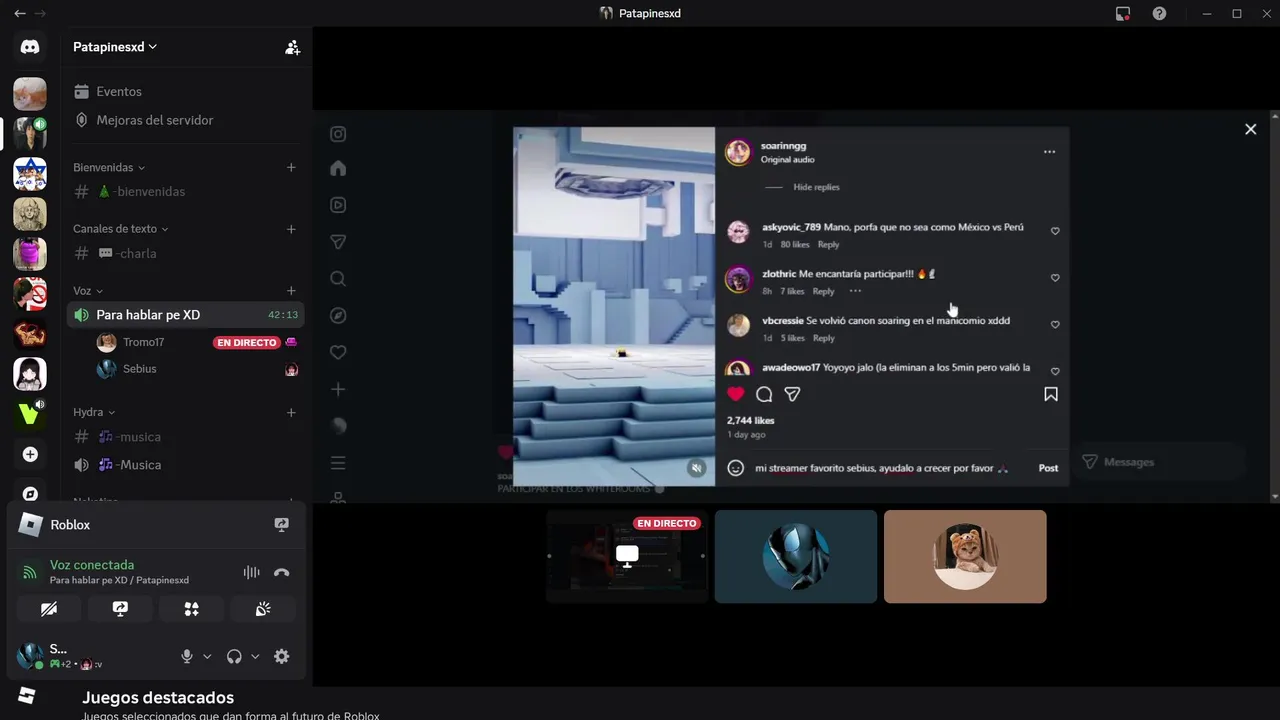Mute the microphone
Screen dimensions: 1280x720
186,656
